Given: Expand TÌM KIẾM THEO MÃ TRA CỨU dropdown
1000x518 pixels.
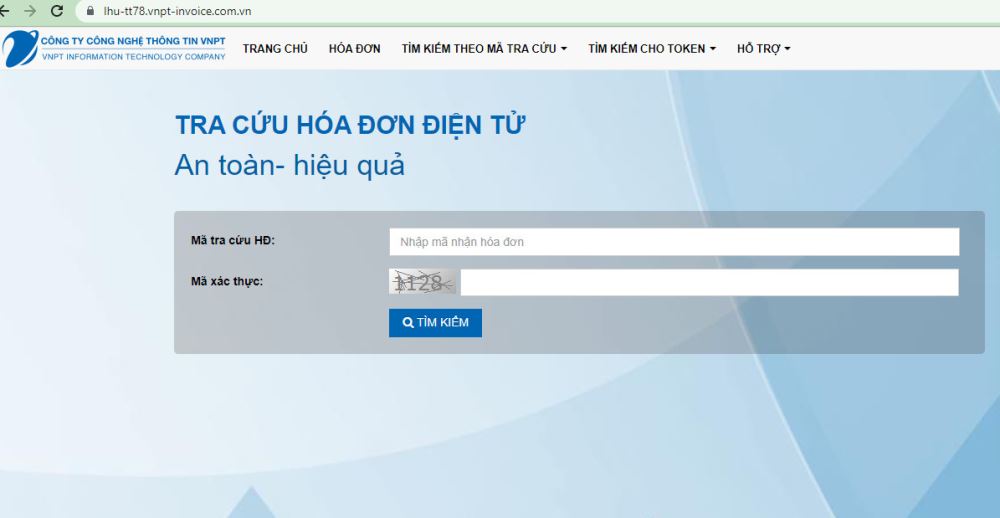Looking at the screenshot, I should click(x=484, y=48).
